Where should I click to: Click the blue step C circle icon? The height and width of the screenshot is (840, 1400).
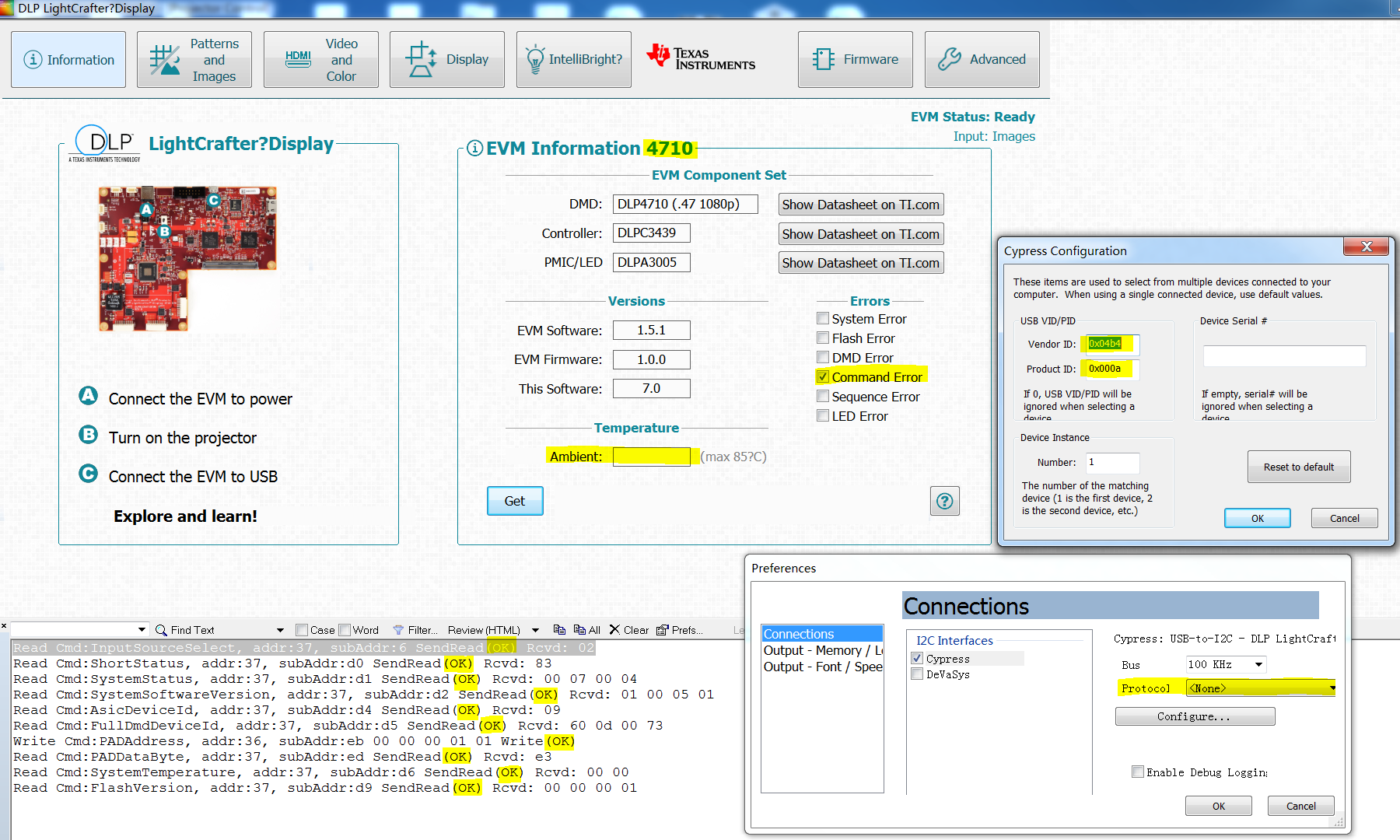point(89,474)
